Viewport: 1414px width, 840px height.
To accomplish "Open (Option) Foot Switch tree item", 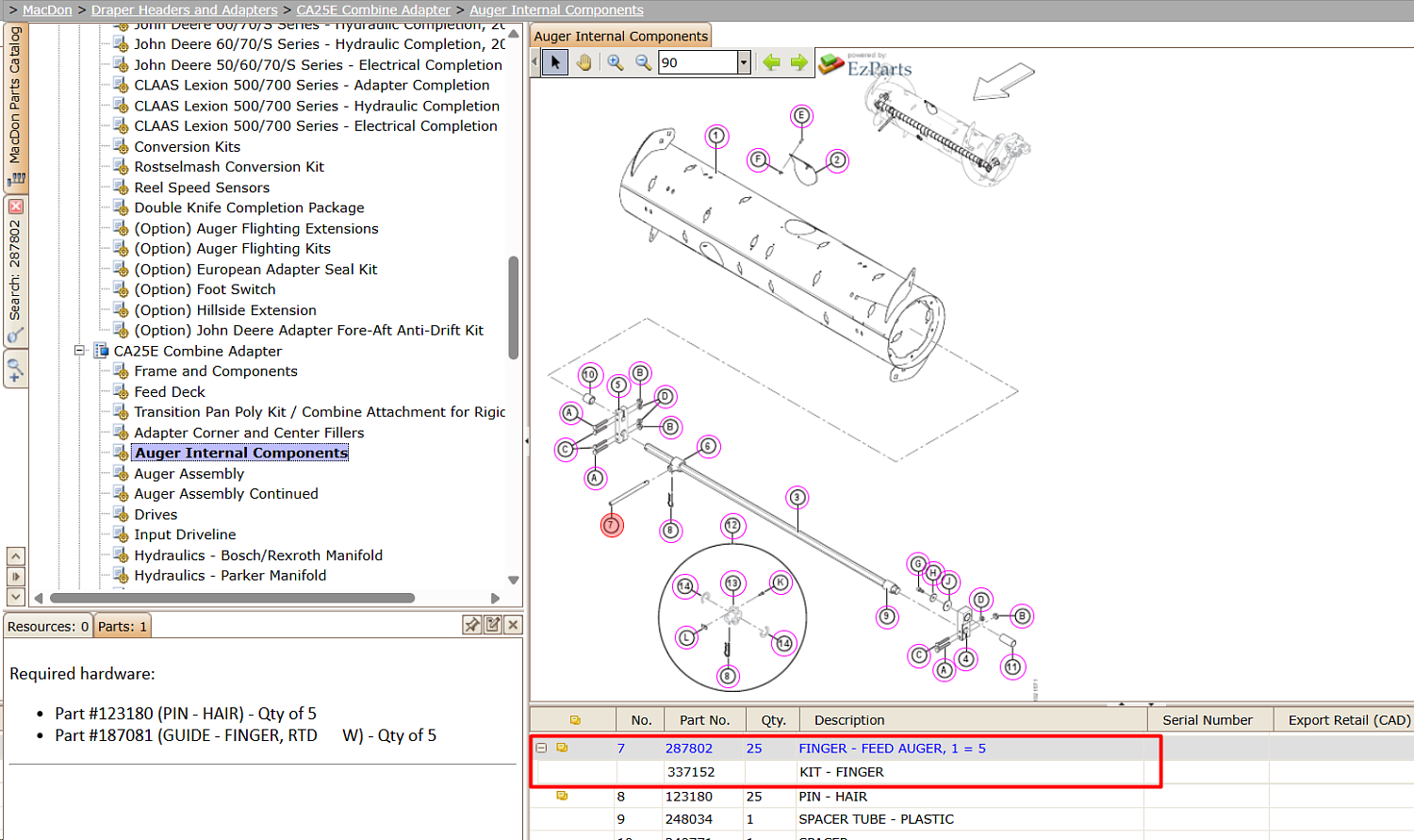I will (x=205, y=289).
